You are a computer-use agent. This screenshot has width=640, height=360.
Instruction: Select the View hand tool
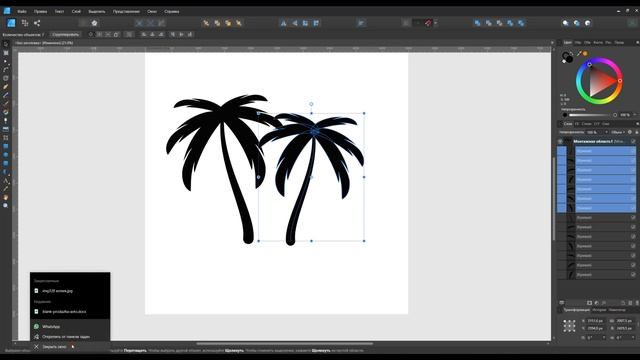coord(6,197)
